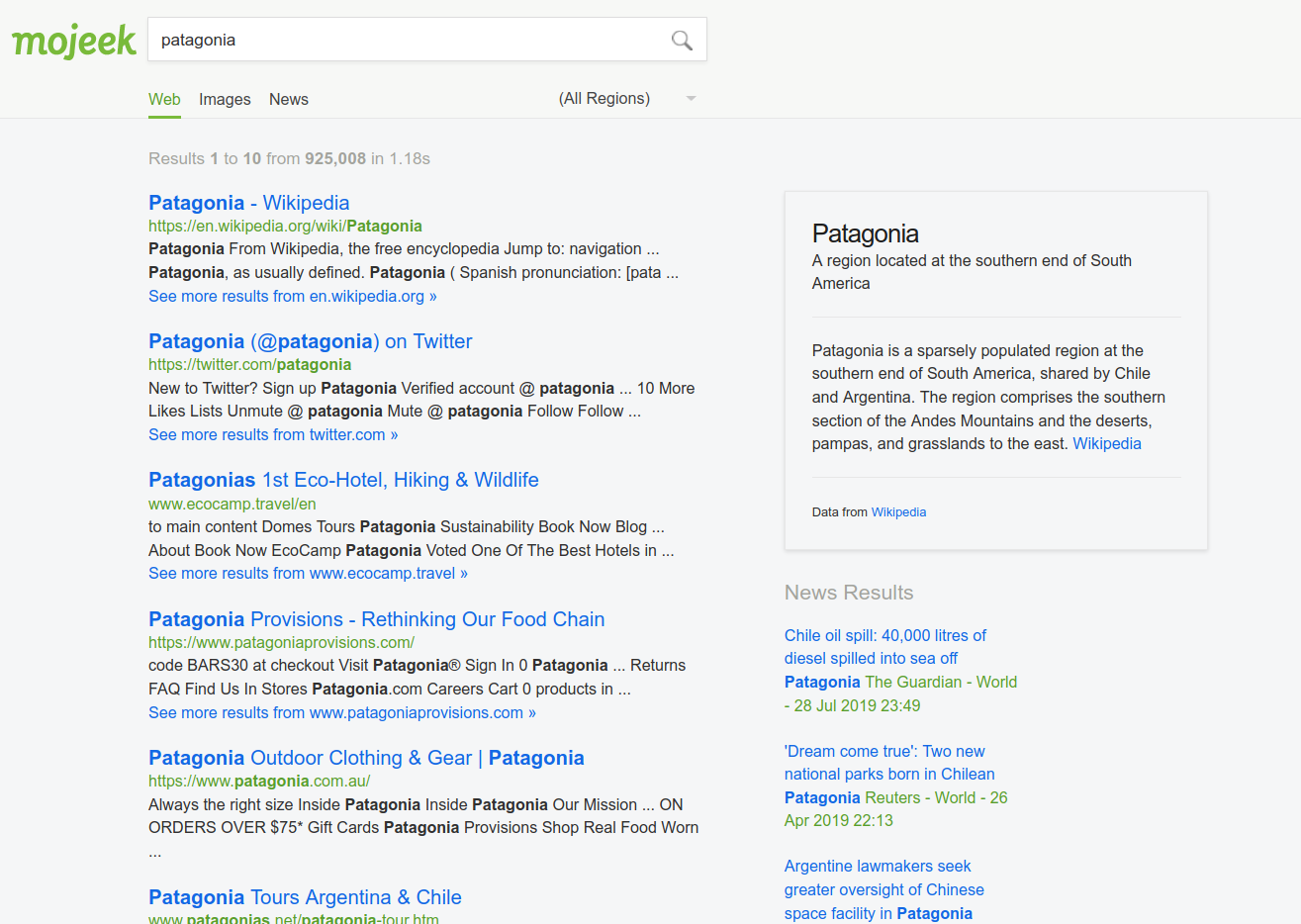Open the All Regions dropdown
1301x924 pixels.
pyautogui.click(x=627, y=98)
